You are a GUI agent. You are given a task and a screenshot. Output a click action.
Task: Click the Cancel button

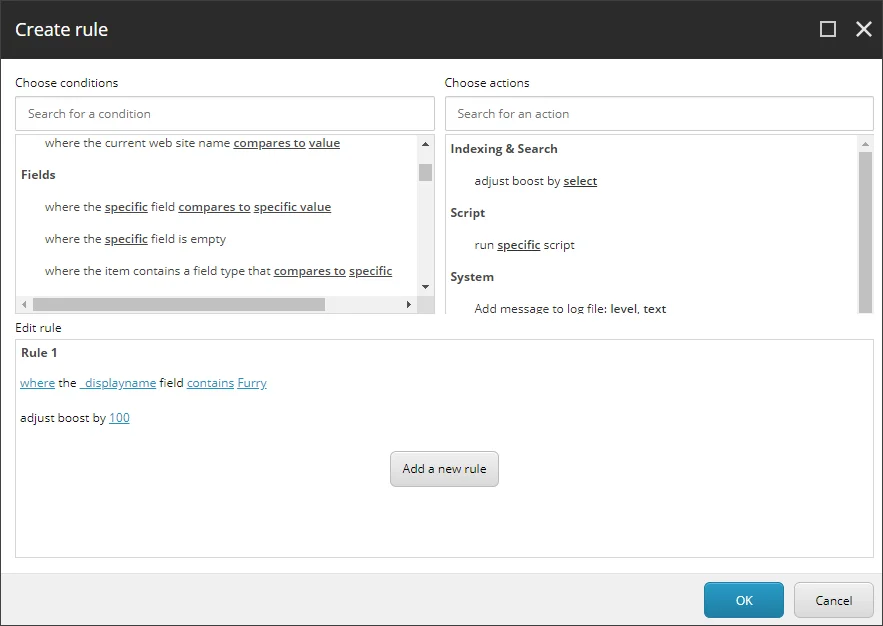[x=833, y=600]
